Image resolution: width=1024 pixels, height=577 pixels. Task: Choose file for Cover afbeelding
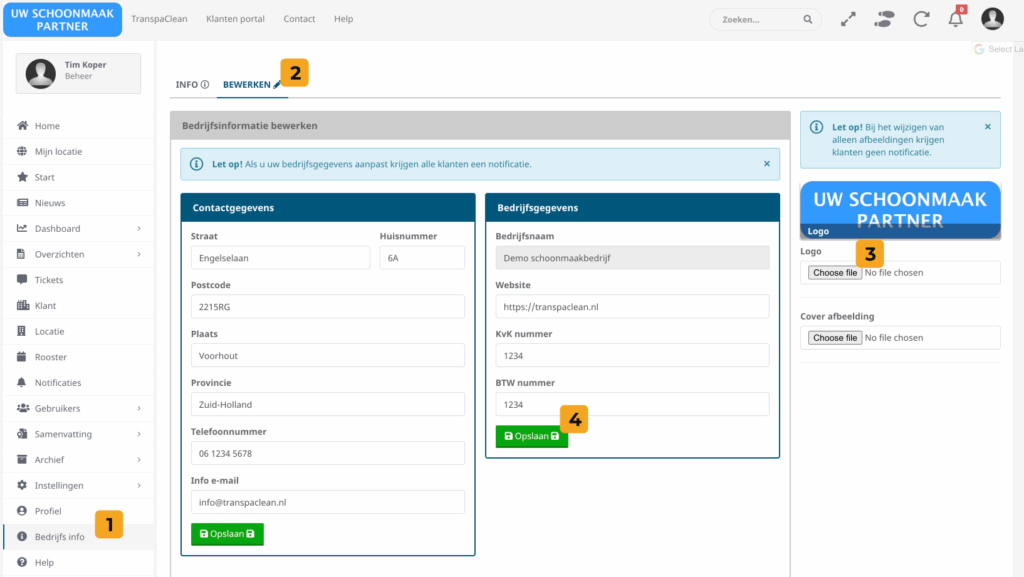pos(835,338)
